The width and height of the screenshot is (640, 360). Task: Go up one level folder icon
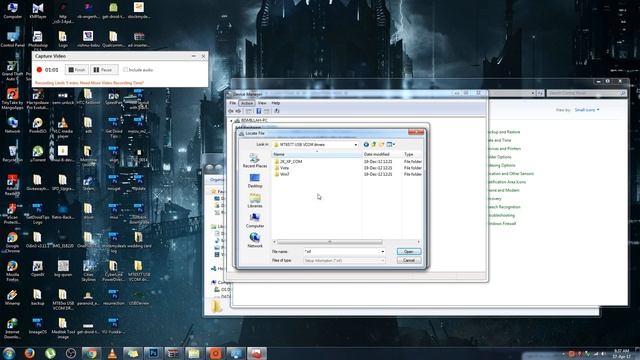[373, 144]
